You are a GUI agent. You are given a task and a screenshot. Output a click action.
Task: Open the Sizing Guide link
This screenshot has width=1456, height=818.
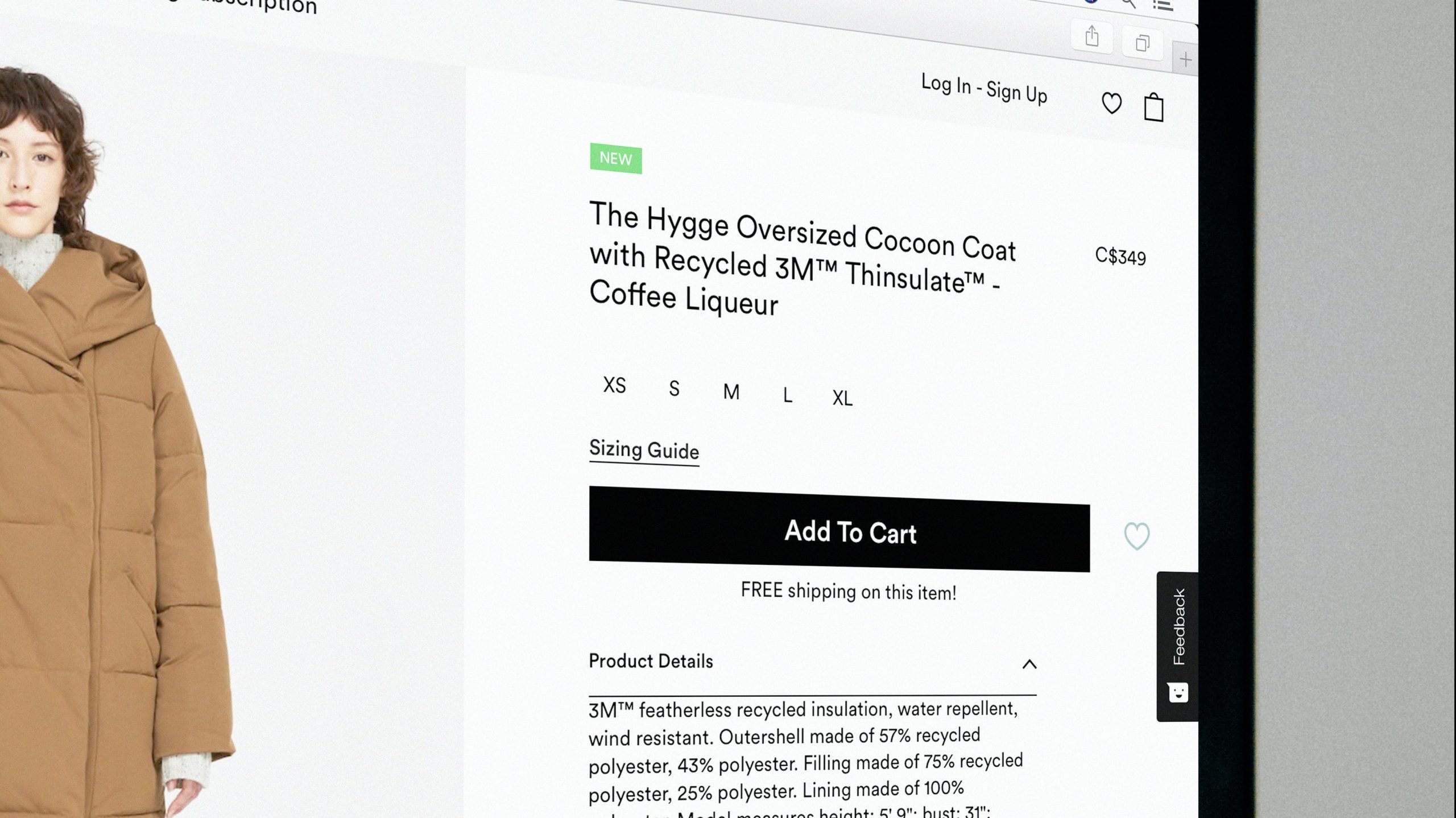[644, 451]
